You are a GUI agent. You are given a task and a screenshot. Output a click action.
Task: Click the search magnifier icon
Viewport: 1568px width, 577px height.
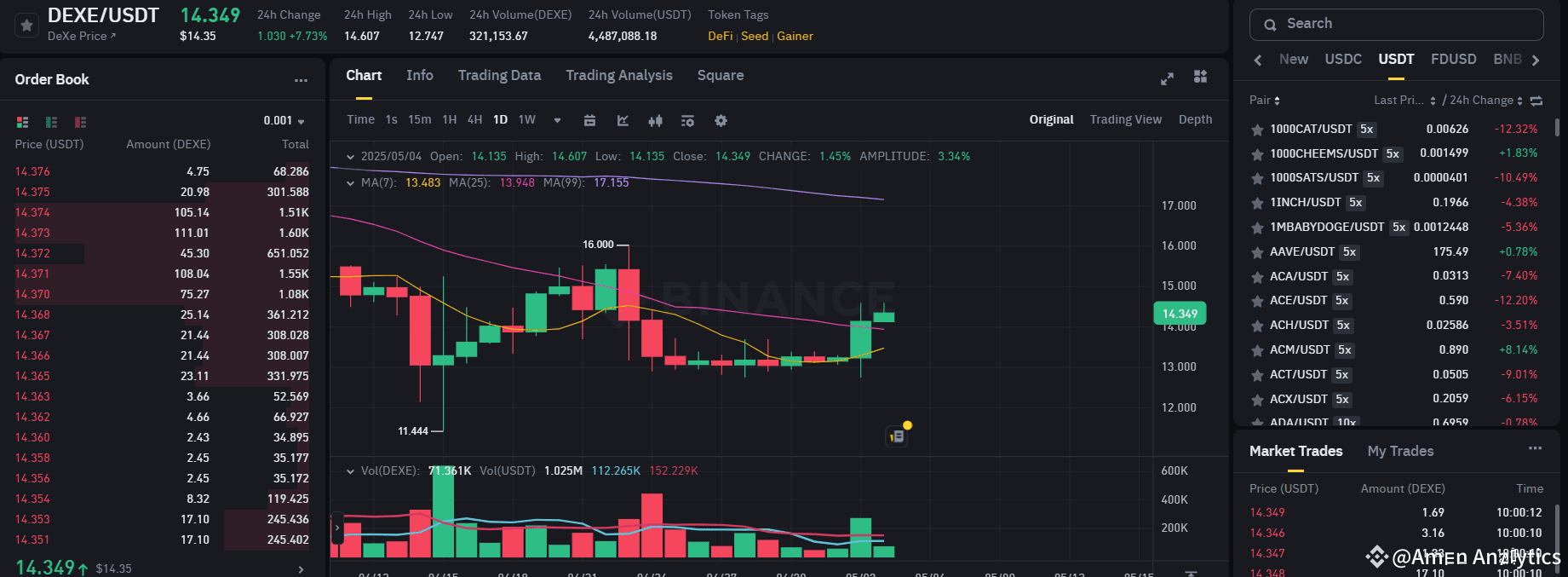pyautogui.click(x=1270, y=25)
